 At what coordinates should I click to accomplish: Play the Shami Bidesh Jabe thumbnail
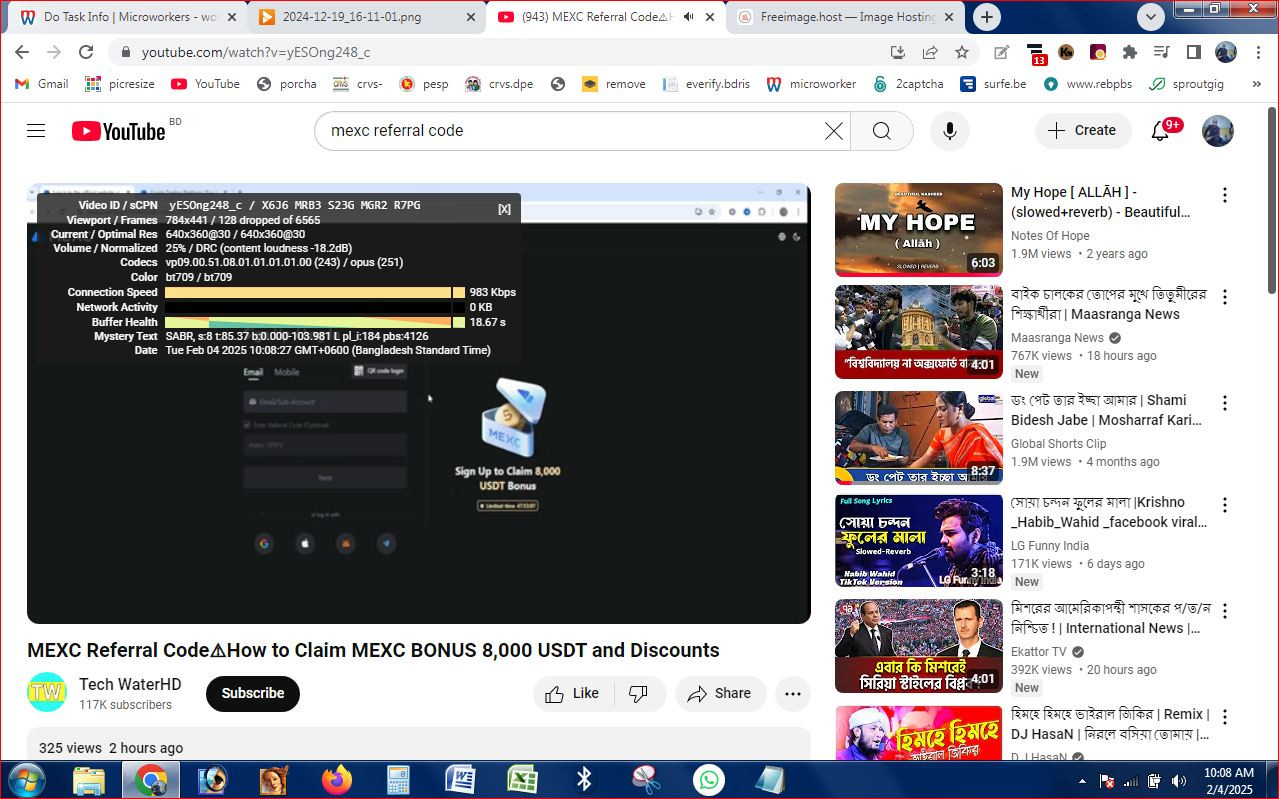(x=918, y=438)
